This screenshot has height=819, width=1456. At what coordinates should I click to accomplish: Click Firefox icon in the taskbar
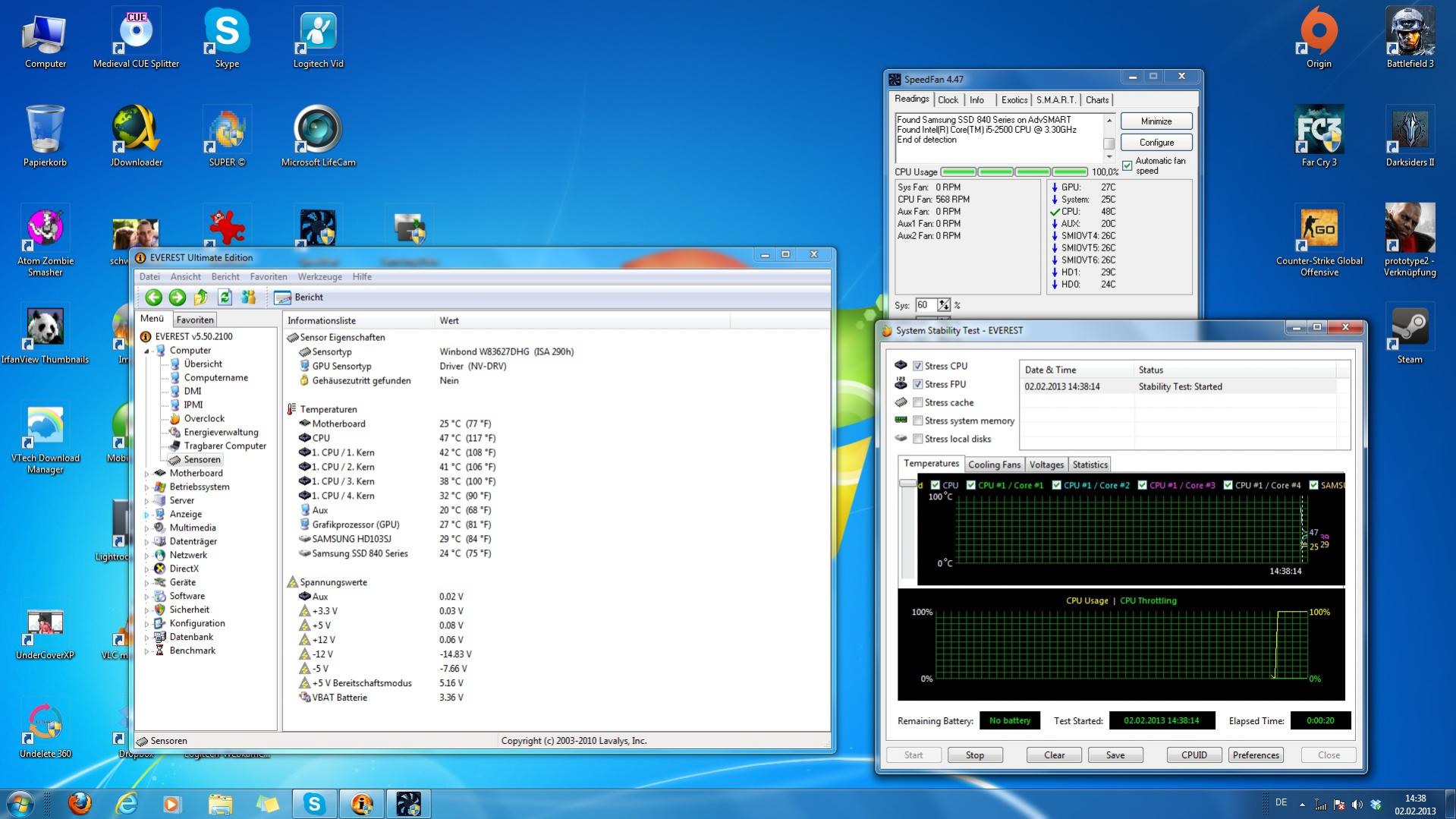80,803
